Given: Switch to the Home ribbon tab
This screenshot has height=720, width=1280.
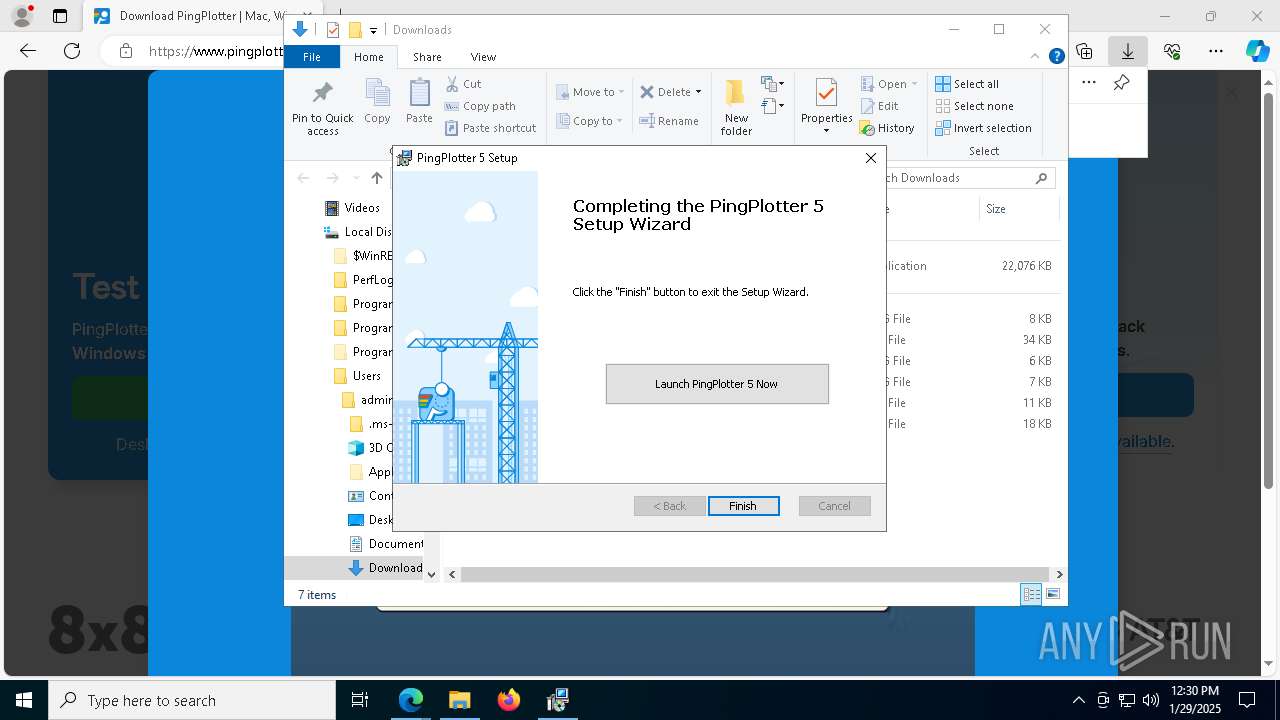Looking at the screenshot, I should [368, 57].
